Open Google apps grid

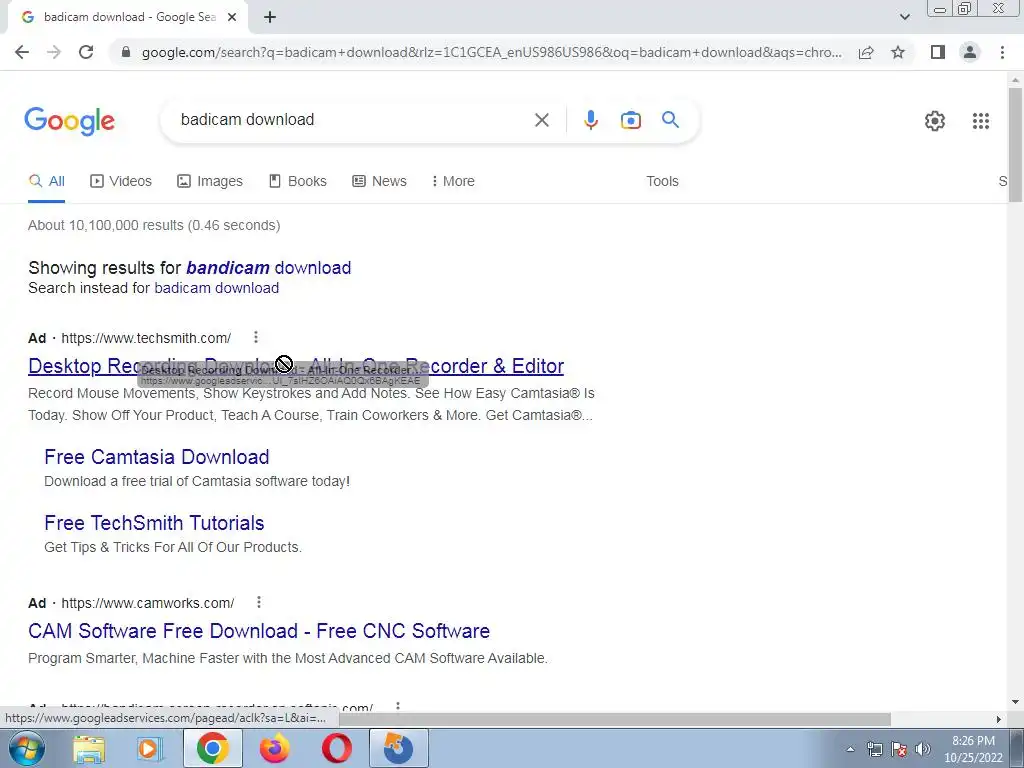[x=980, y=121]
